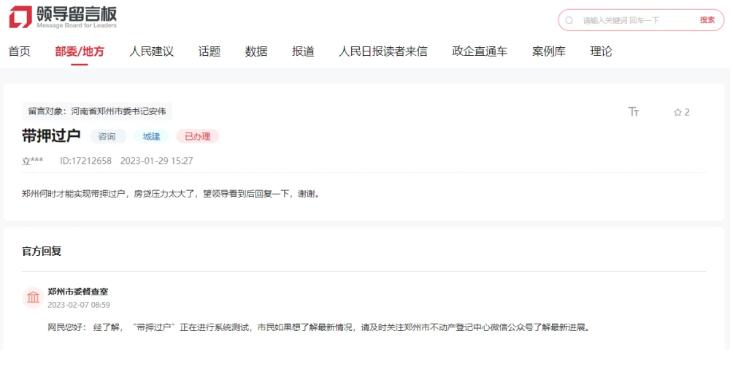Click the 城建 tag
This screenshot has height=377, width=733.
[151, 137]
